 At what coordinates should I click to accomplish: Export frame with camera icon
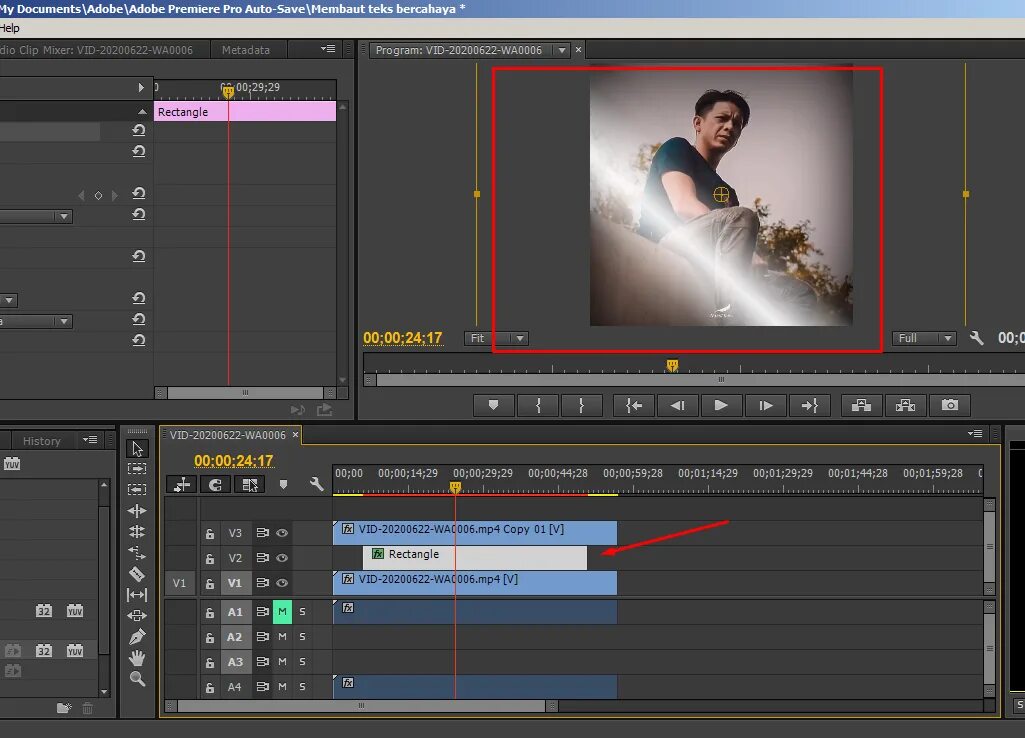[950, 405]
